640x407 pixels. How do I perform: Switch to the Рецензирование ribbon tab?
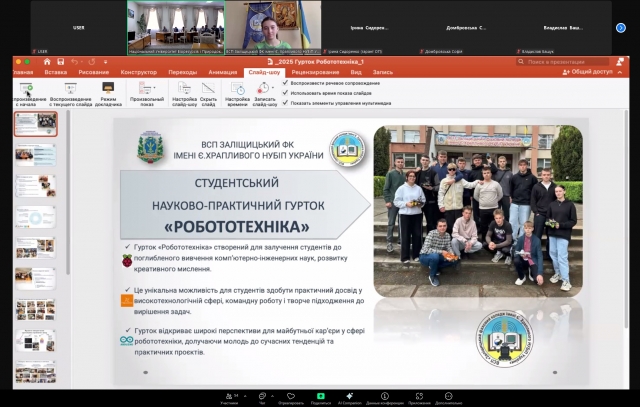[315, 72]
